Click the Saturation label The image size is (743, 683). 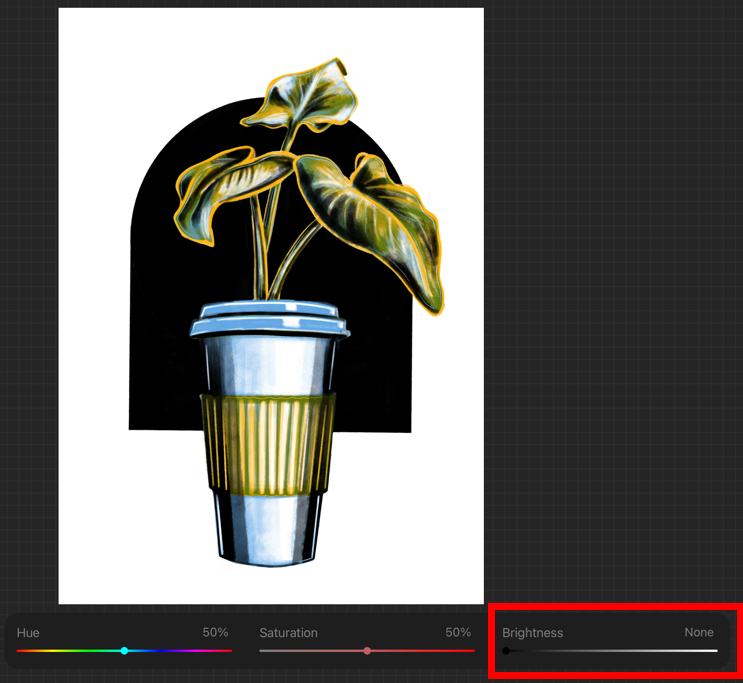pos(288,633)
